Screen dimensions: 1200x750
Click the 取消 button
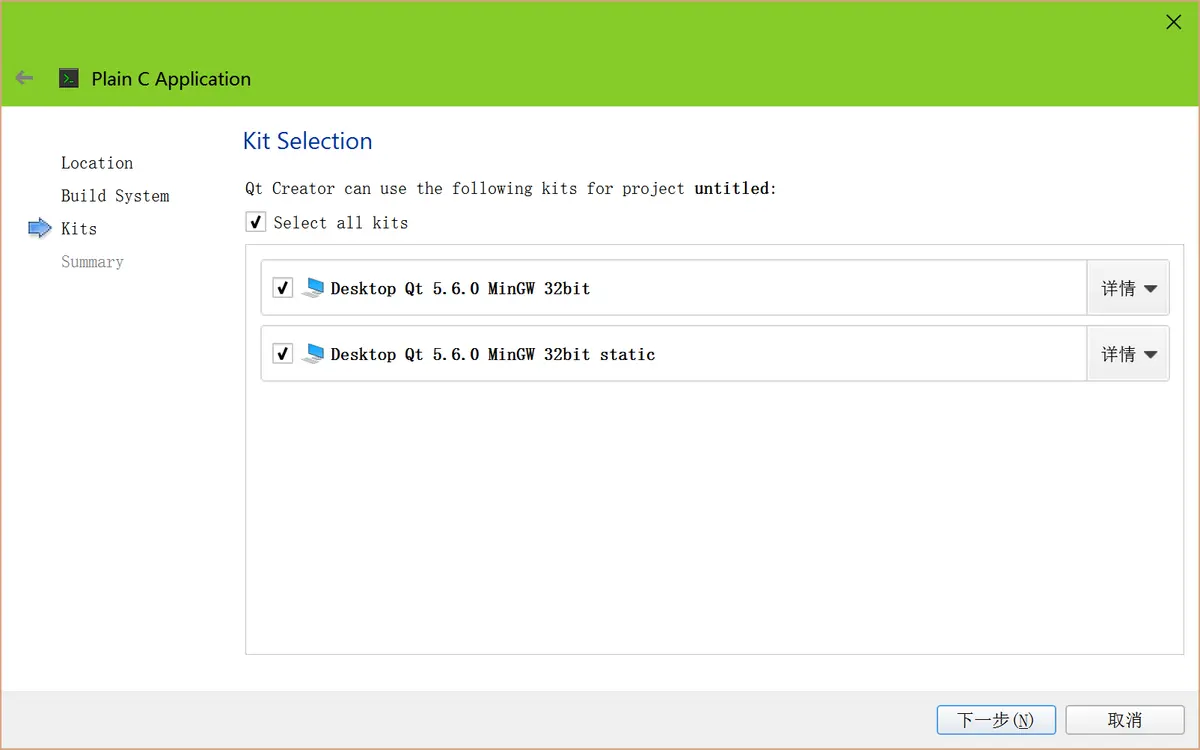point(1125,720)
